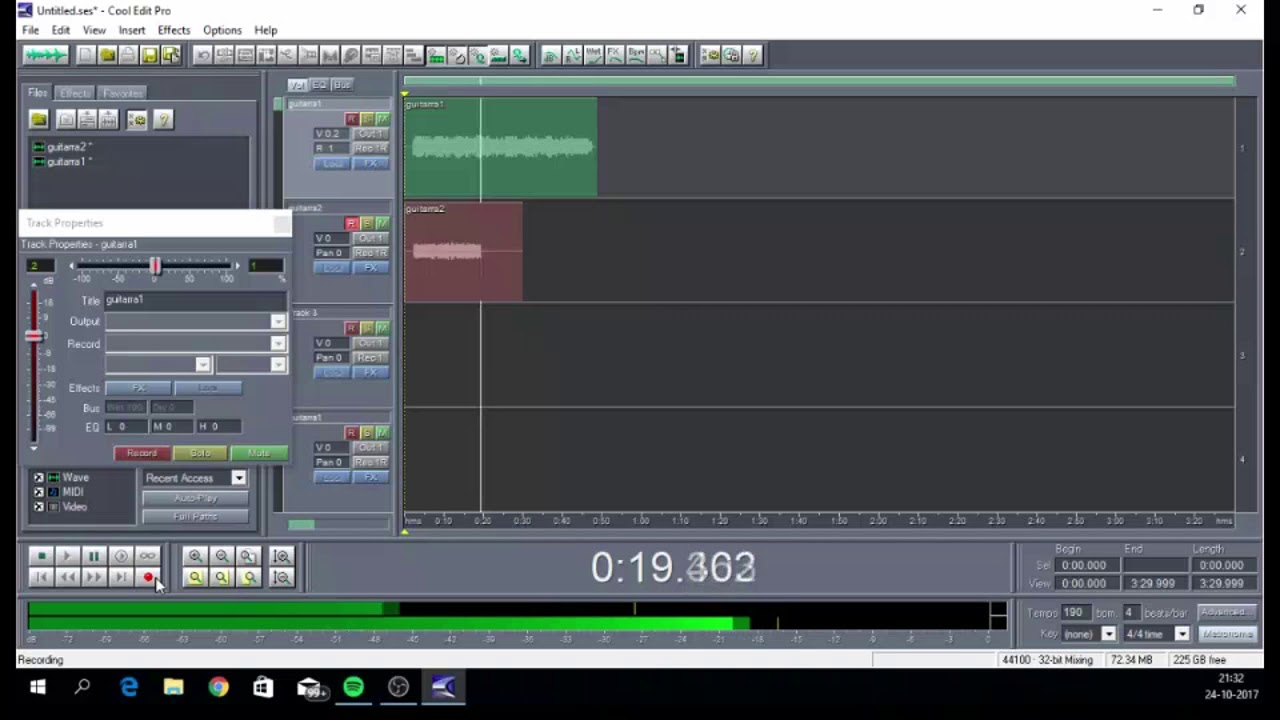Screen dimensions: 1280x720
Task: Open Spotify from the Windows taskbar
Action: [x=353, y=687]
